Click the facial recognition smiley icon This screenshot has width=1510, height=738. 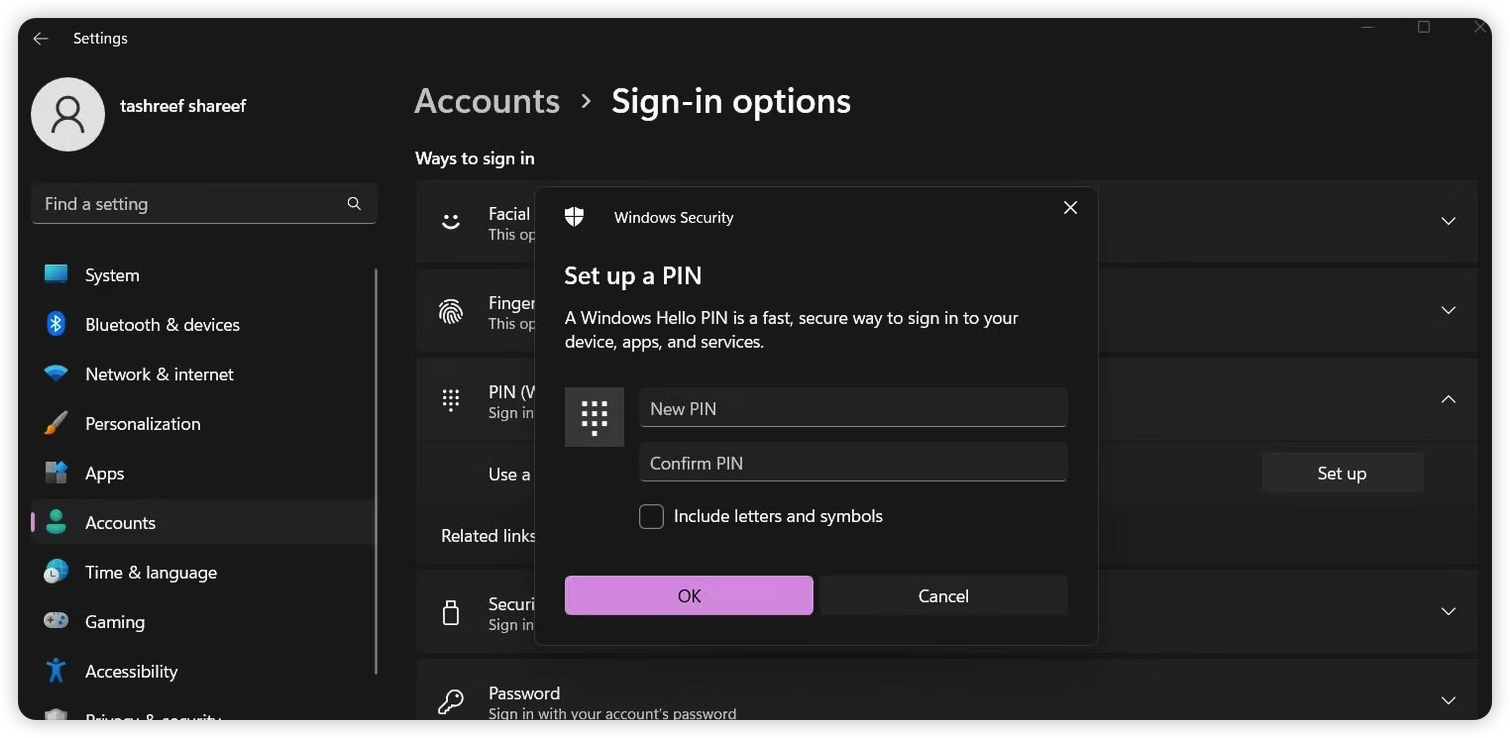tap(451, 221)
